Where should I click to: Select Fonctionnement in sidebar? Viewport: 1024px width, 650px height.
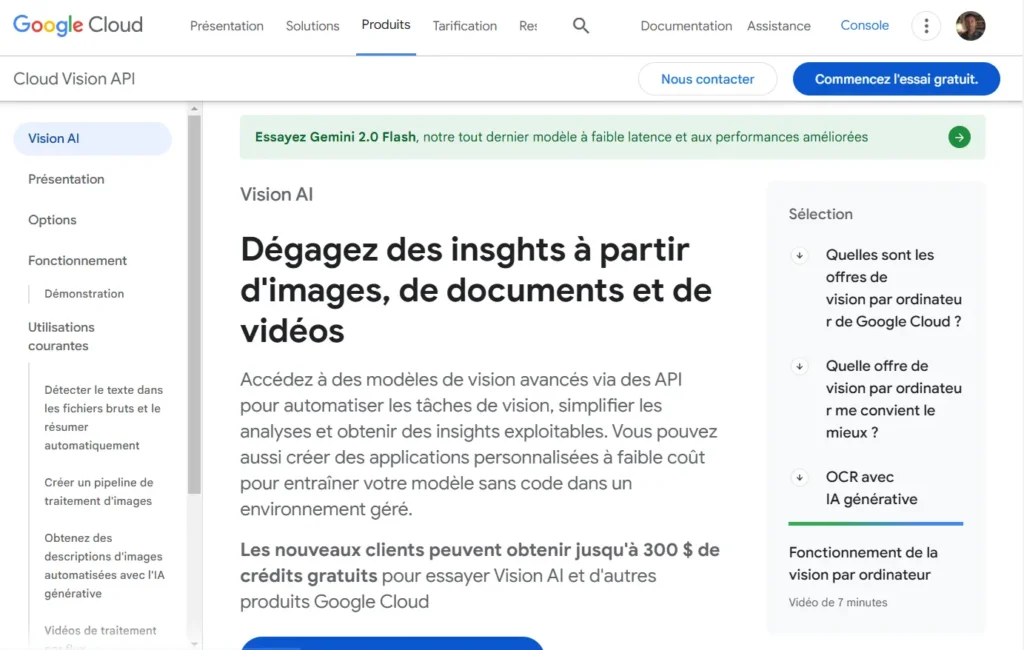pyautogui.click(x=77, y=261)
